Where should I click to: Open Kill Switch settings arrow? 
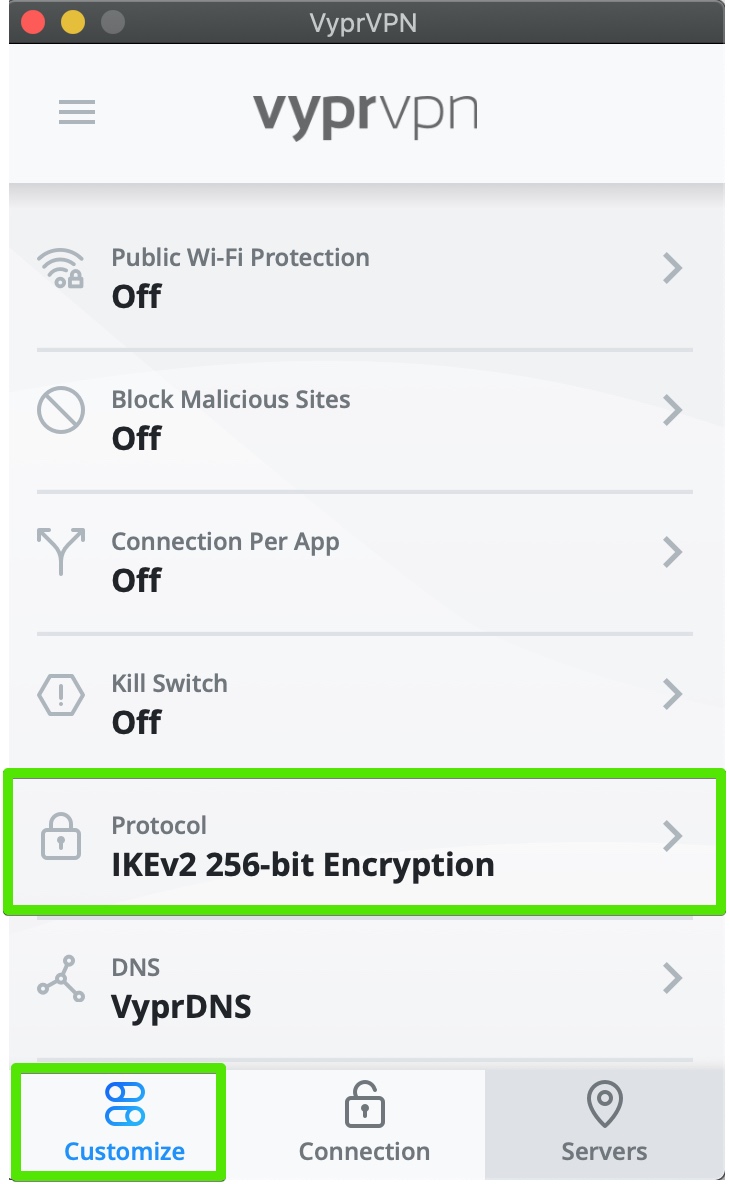[673, 693]
